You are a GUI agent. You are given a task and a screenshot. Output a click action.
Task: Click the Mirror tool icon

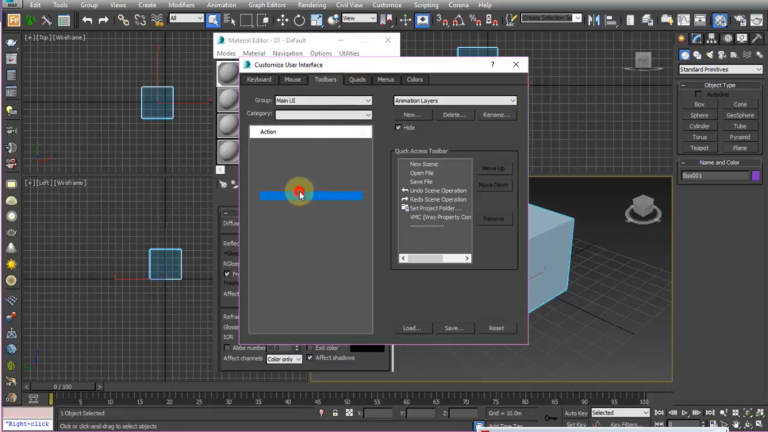tap(594, 20)
